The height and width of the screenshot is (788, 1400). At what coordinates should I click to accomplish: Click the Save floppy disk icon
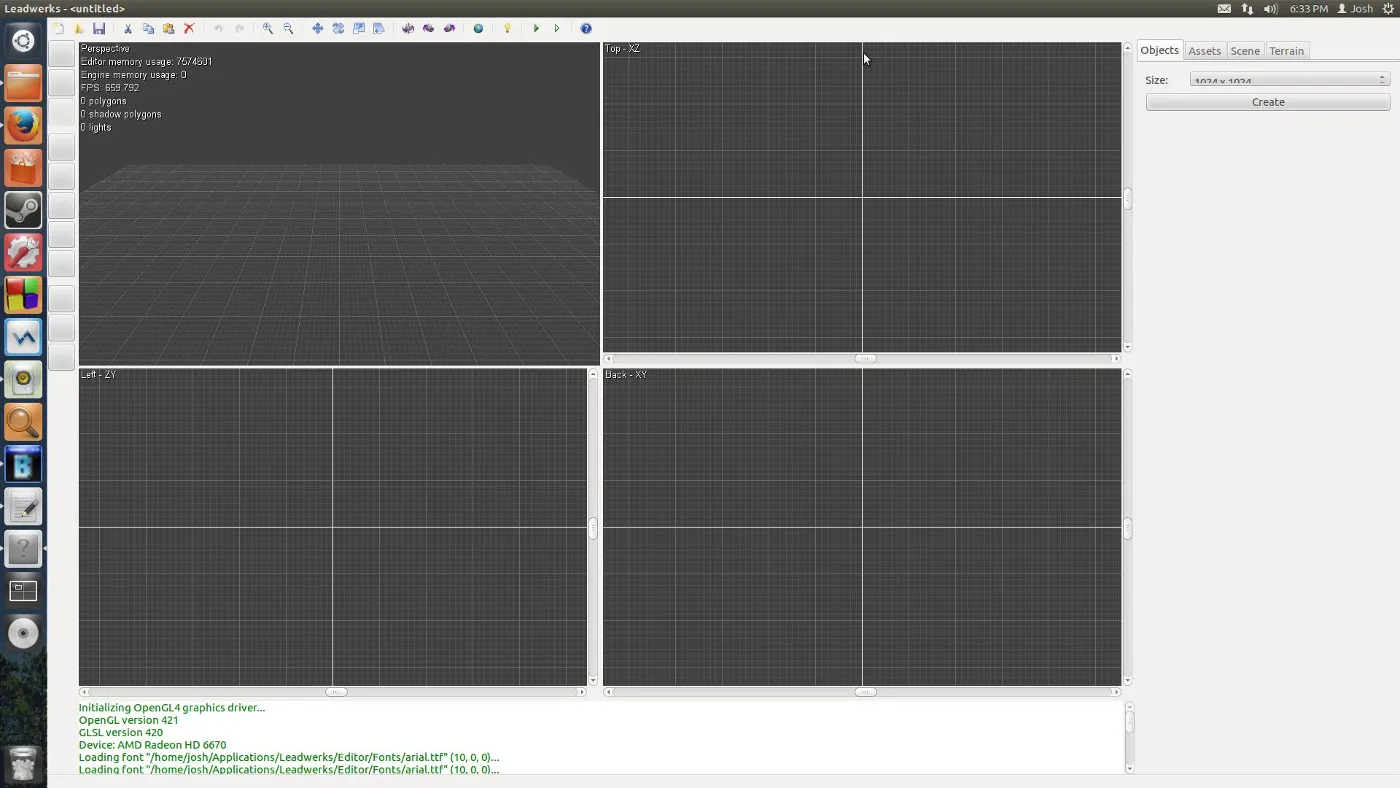[x=99, y=29]
